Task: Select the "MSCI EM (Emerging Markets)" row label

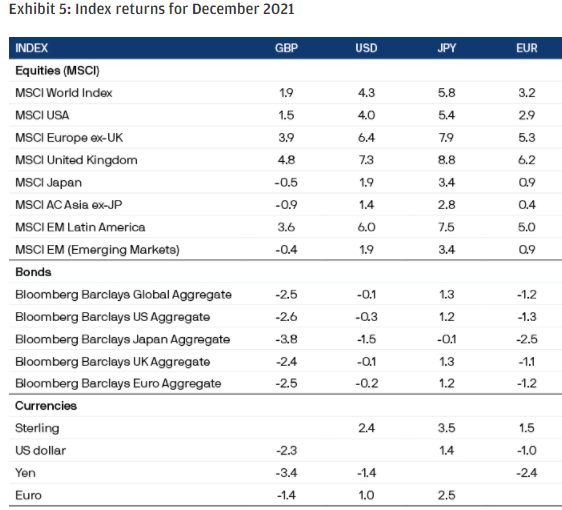Action: pyautogui.click(x=97, y=249)
